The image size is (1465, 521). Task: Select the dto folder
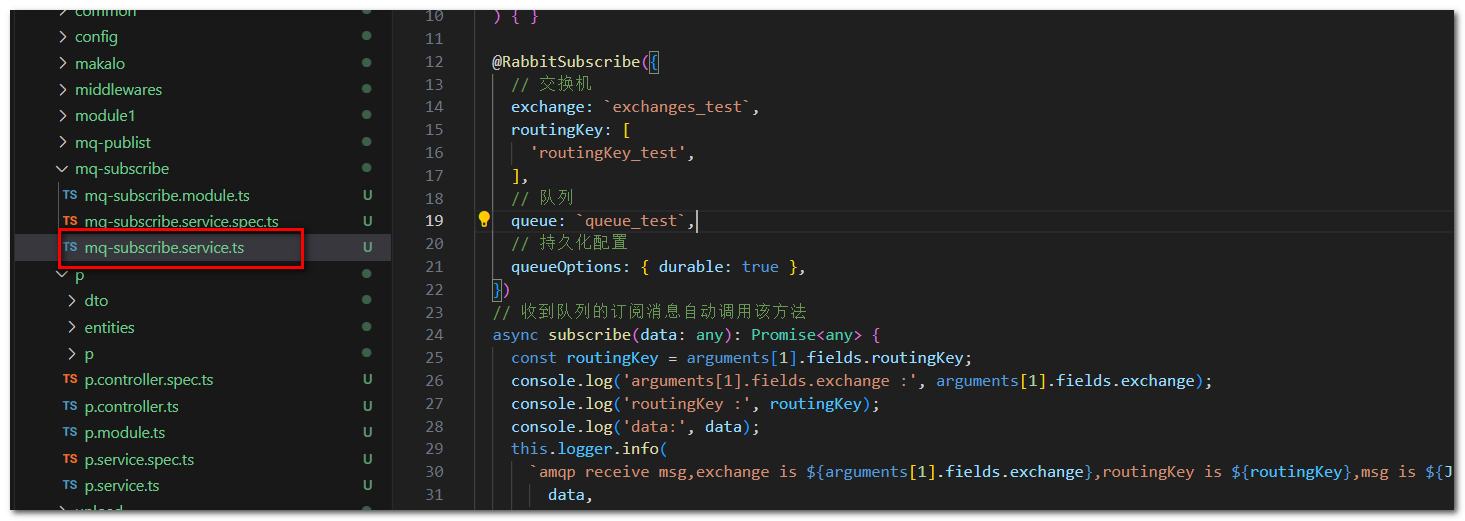click(96, 301)
